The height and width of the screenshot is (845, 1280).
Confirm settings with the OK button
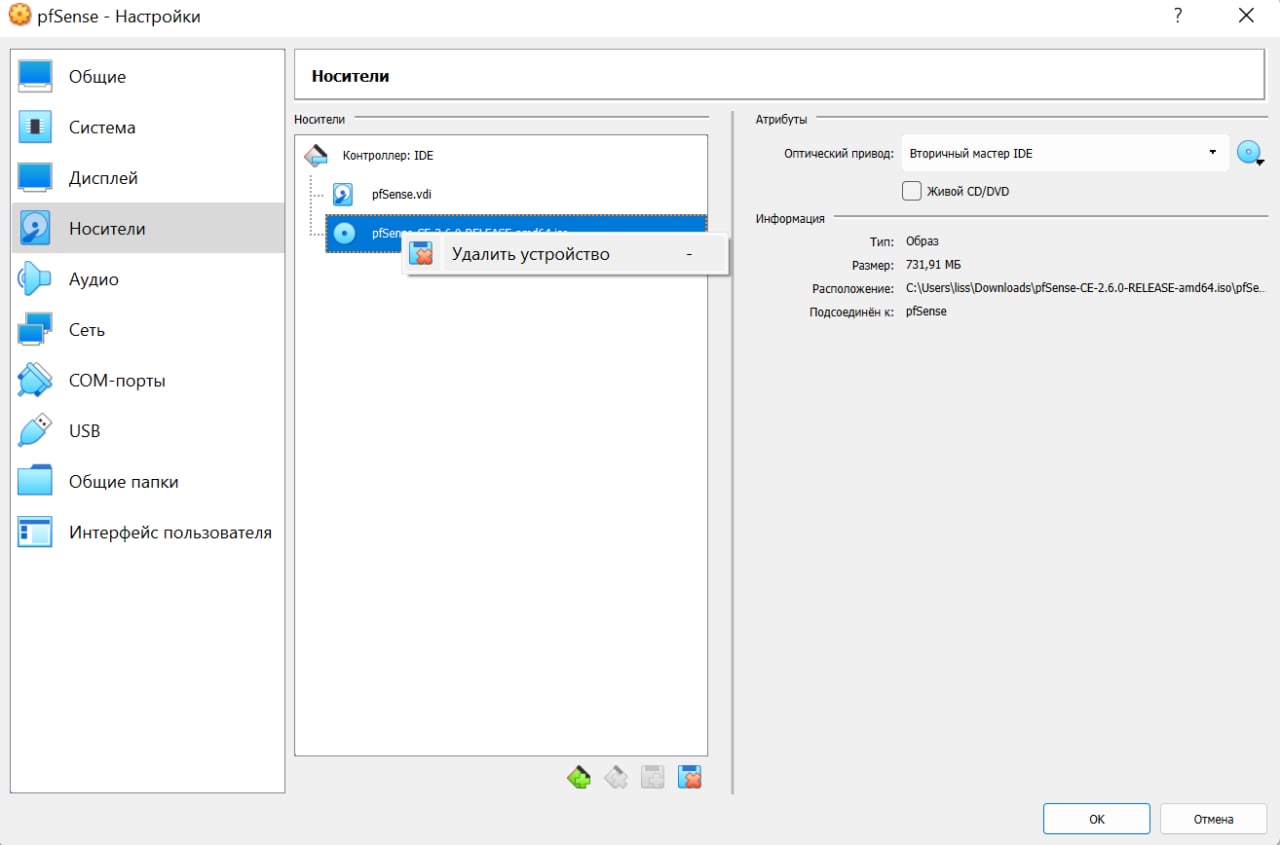coord(1097,819)
